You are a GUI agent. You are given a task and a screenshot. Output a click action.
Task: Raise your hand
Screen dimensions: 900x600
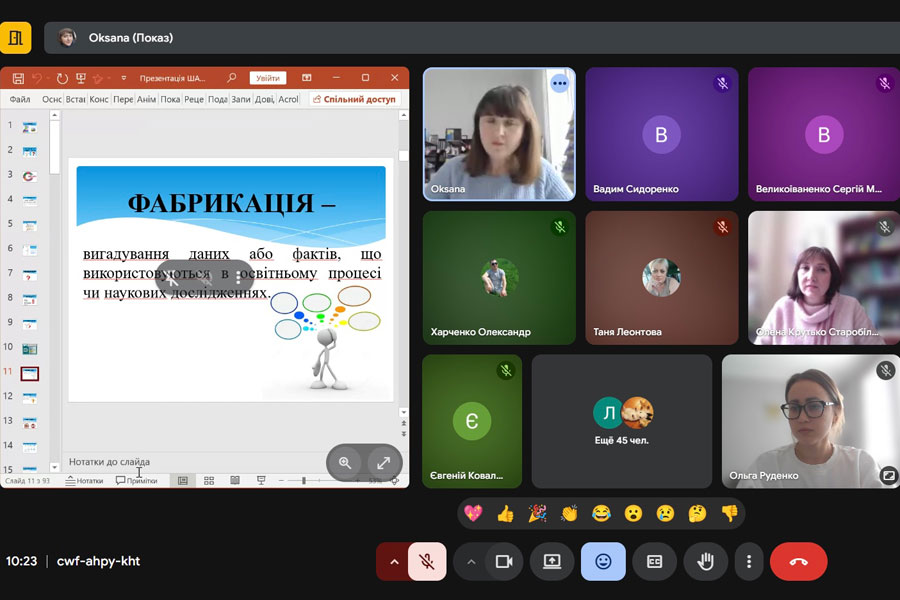(705, 562)
